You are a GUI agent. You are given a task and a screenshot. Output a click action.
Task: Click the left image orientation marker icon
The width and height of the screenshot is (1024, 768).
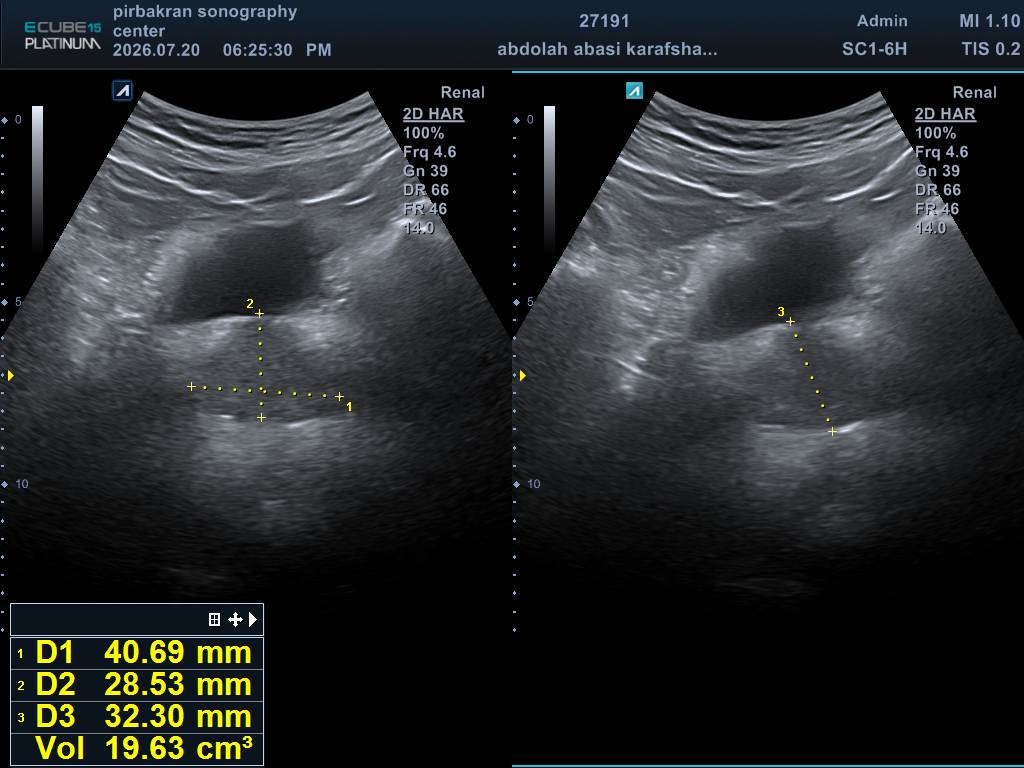click(123, 90)
